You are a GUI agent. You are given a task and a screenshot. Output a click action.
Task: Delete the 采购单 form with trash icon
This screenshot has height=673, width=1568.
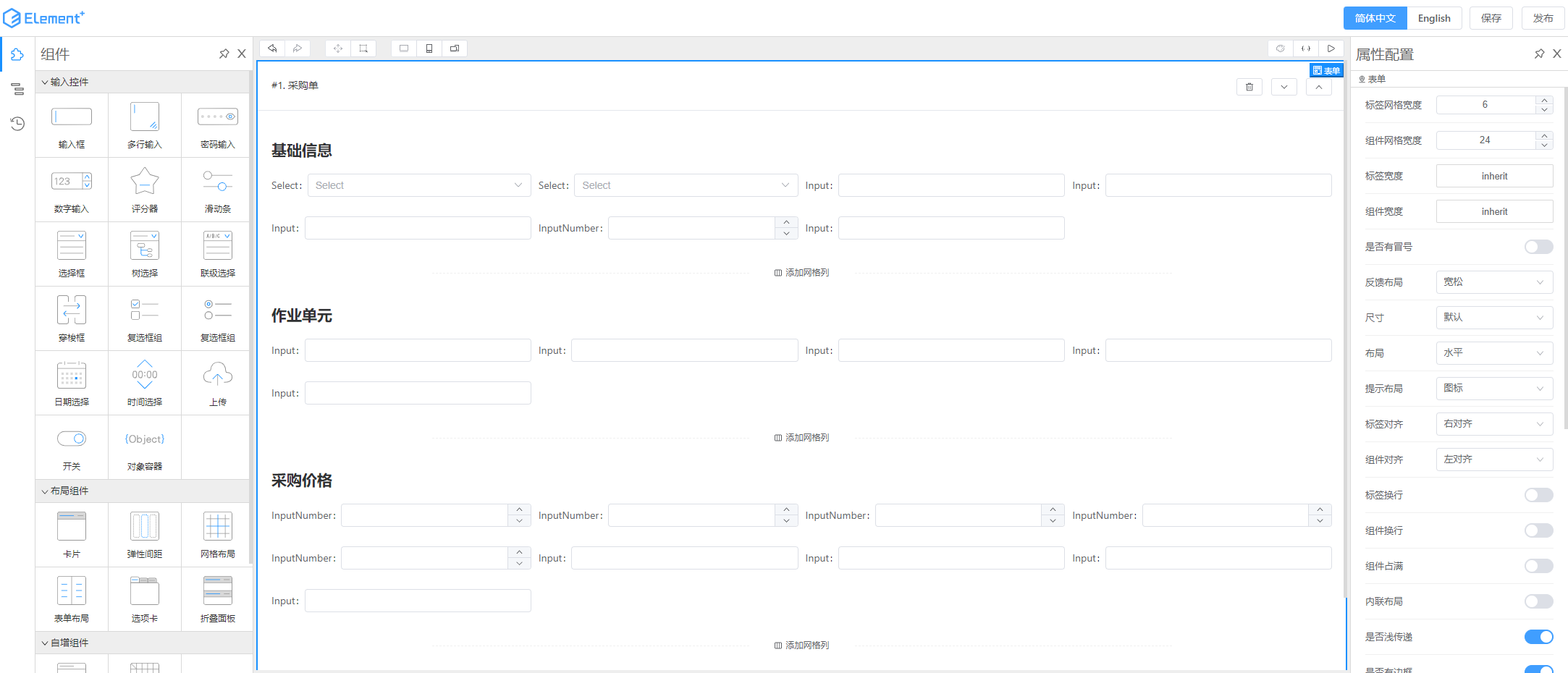(x=1249, y=87)
